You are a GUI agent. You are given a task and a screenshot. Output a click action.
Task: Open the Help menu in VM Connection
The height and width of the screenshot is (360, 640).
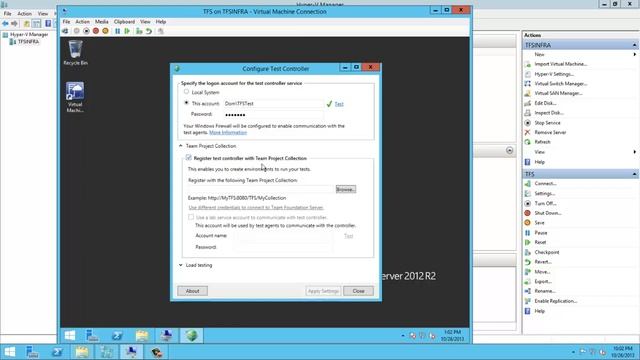[x=161, y=22]
